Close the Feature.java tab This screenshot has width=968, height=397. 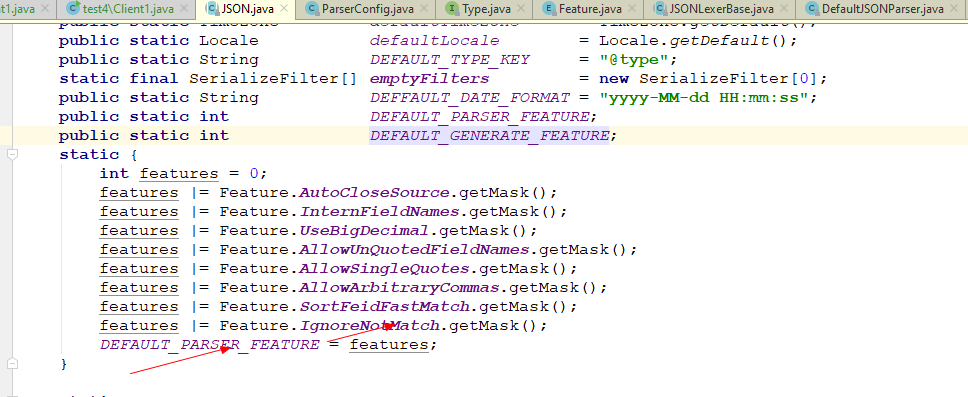click(x=632, y=9)
